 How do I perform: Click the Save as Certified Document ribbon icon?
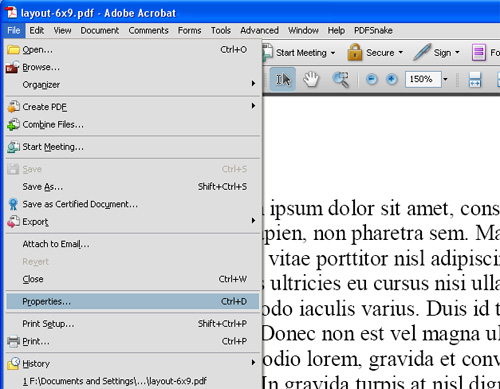click(13, 204)
